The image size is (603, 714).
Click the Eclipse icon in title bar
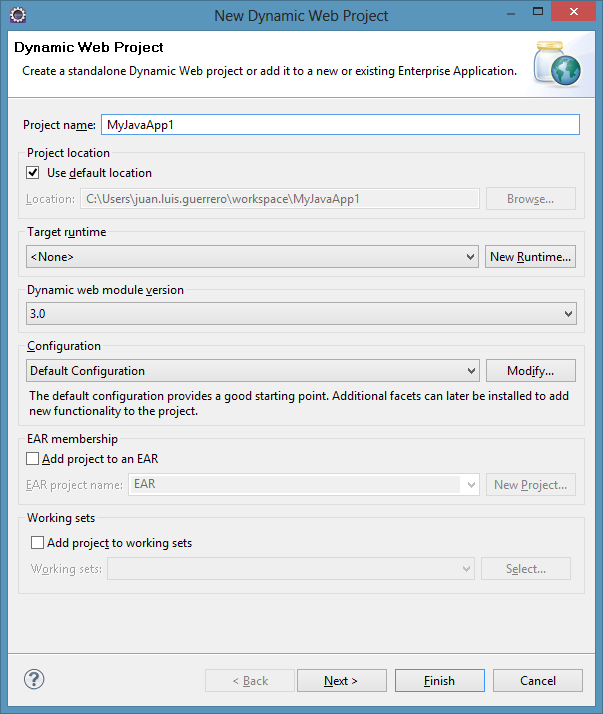(x=18, y=15)
